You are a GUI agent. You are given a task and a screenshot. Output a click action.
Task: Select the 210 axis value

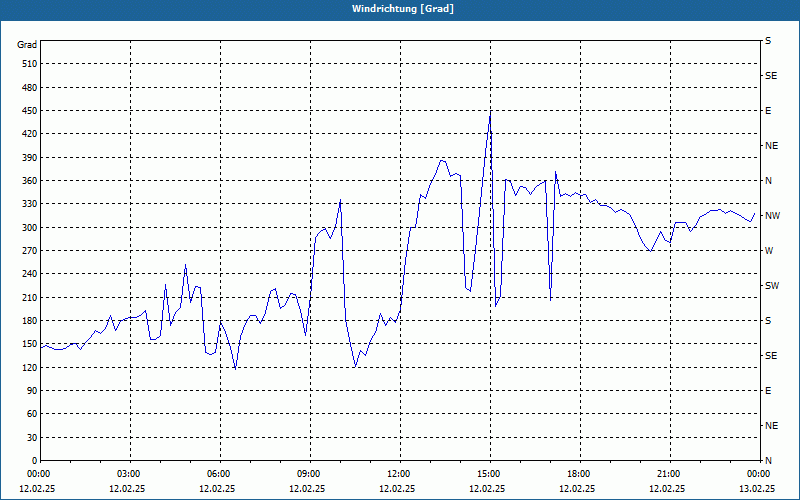point(29,297)
